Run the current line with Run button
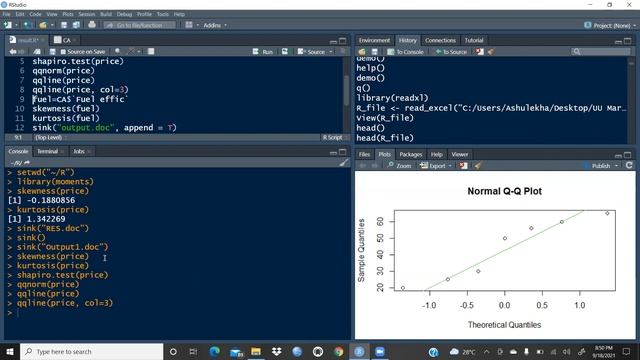640x360 pixels. tap(263, 52)
